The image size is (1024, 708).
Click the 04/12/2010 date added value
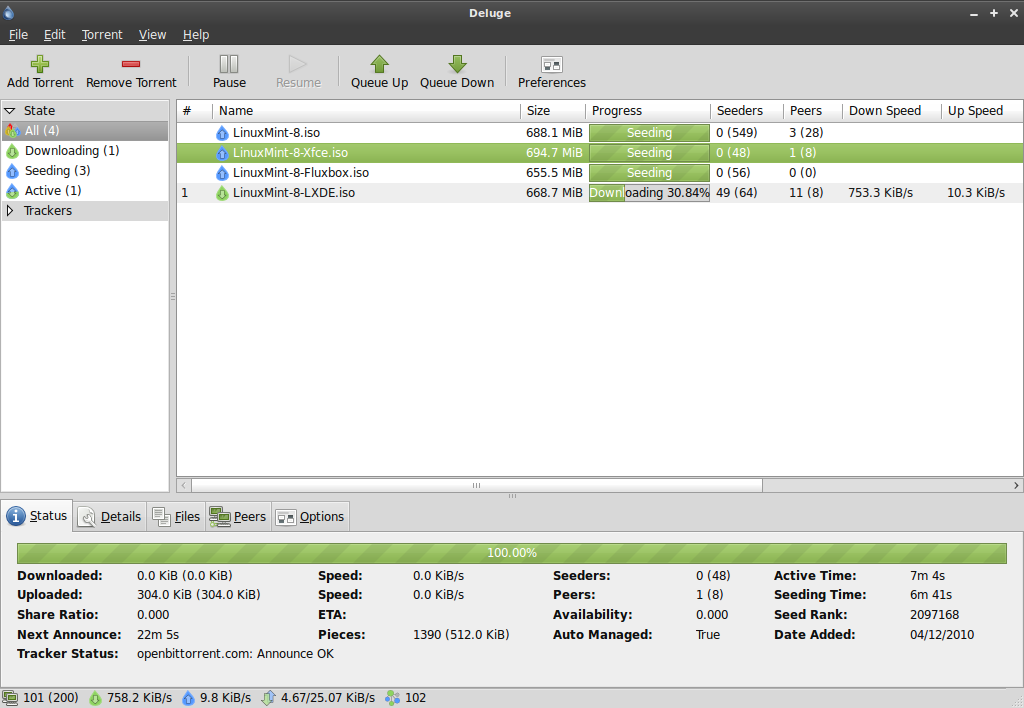pyautogui.click(x=942, y=635)
